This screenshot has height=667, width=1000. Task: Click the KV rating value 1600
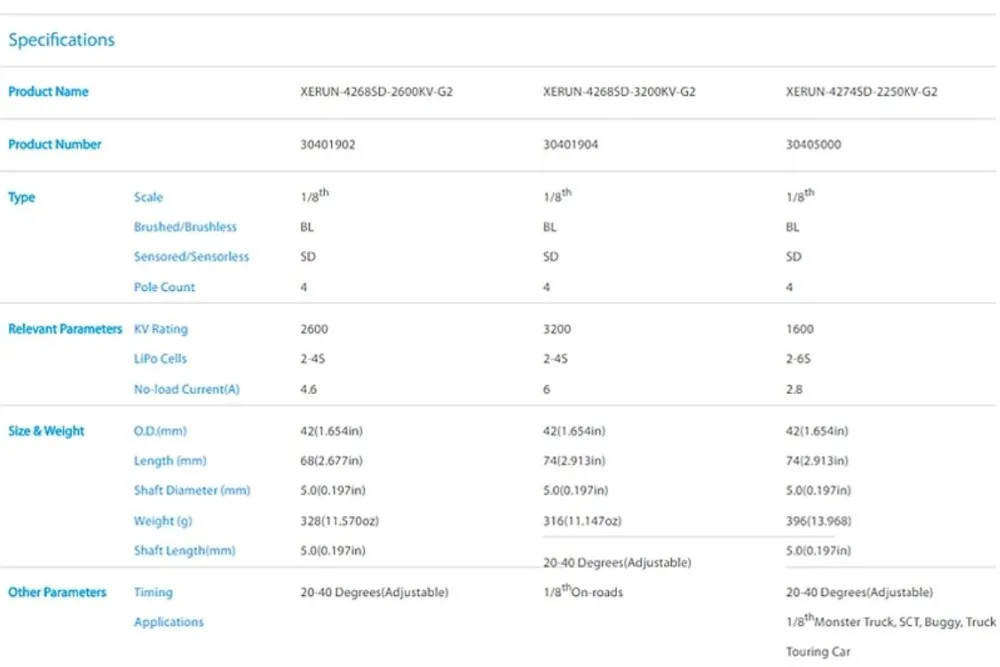pos(800,329)
